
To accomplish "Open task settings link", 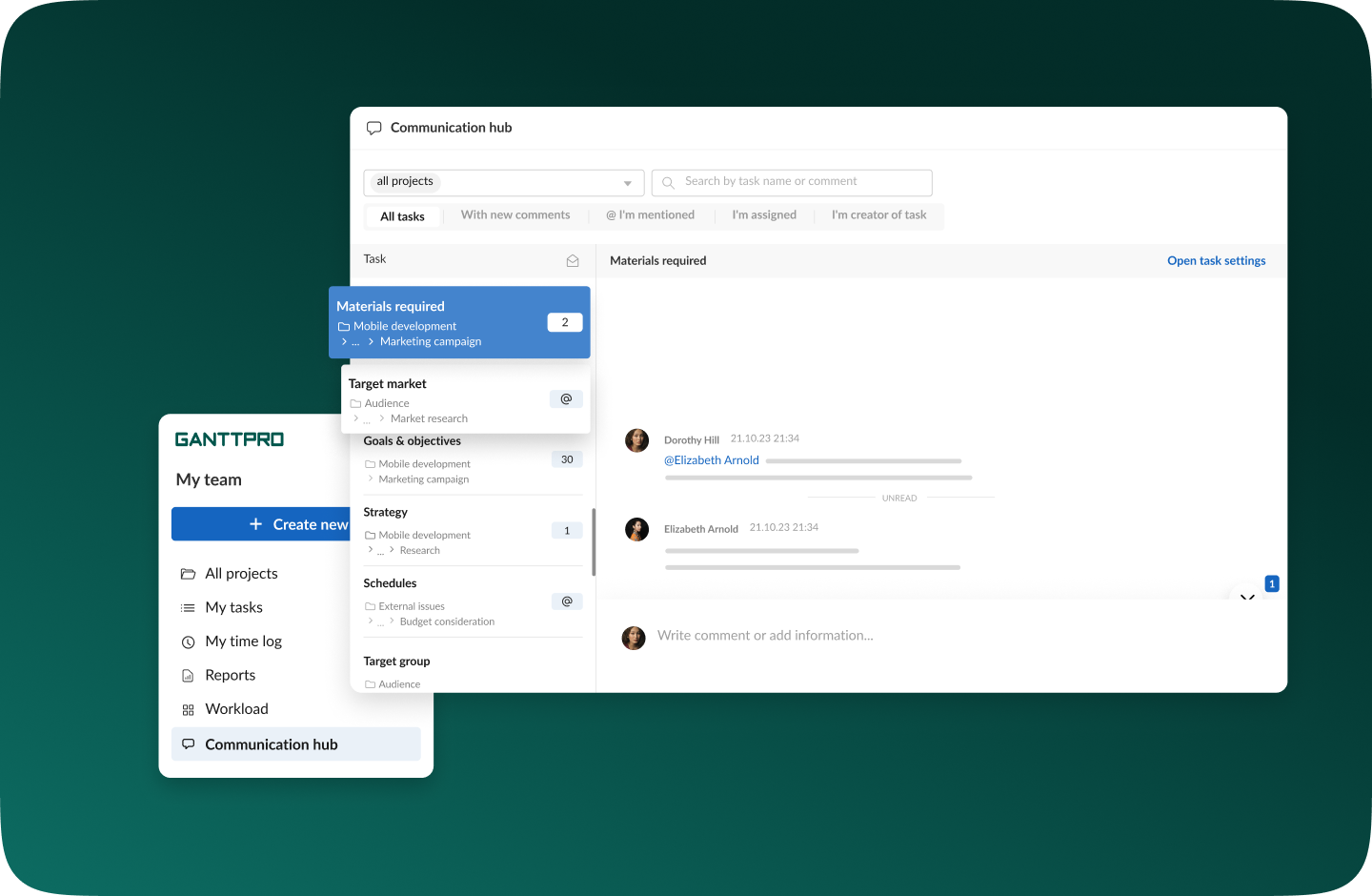I will coord(1216,260).
